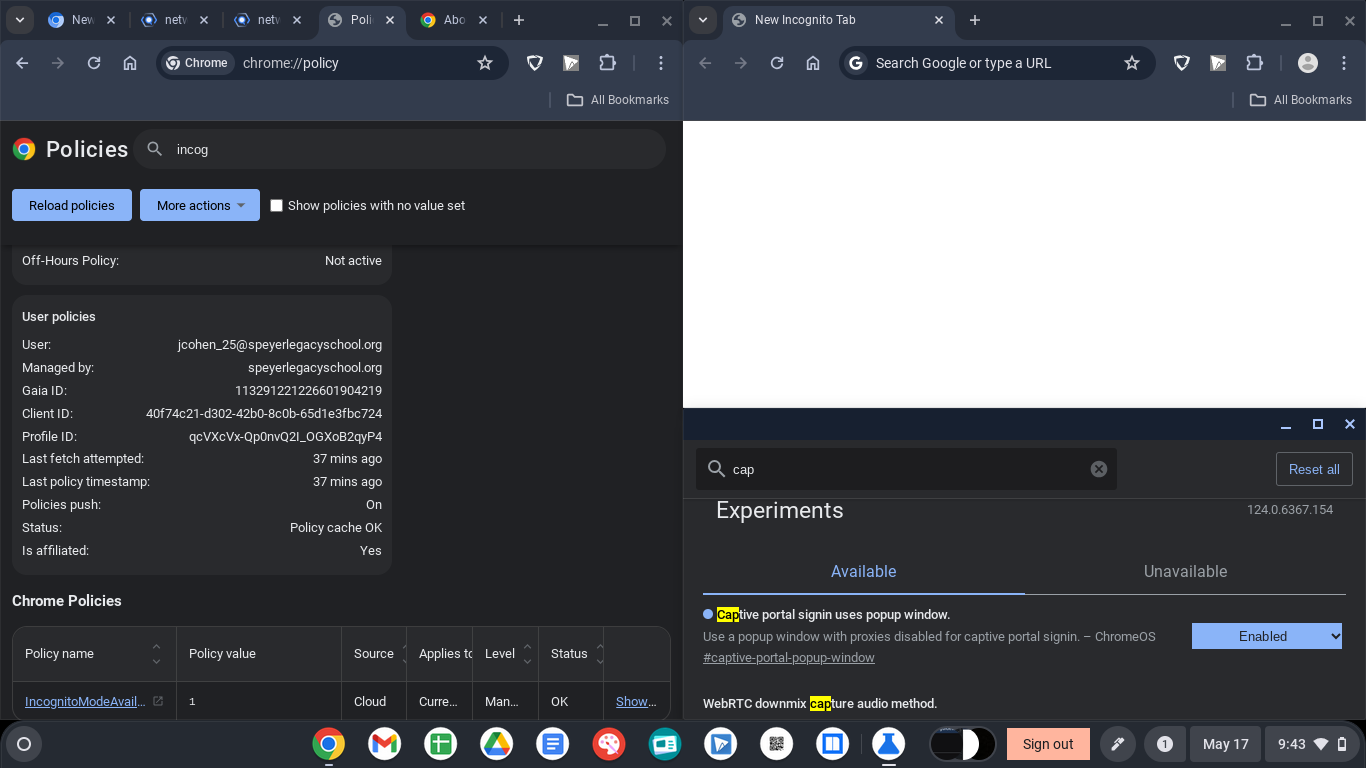Image resolution: width=1366 pixels, height=768 pixels.
Task: Focus the flags search box containing 'cap'
Action: [x=906, y=469]
